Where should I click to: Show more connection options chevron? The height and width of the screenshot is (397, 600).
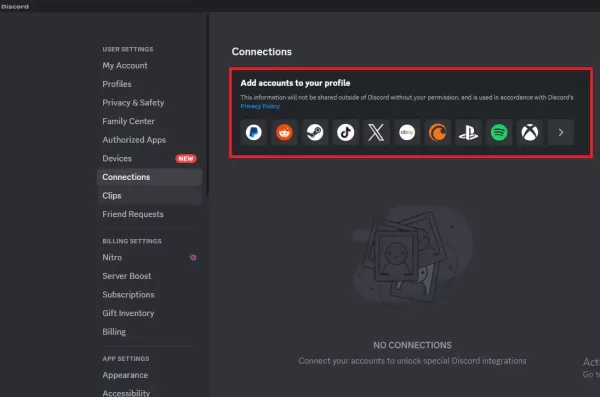coord(561,132)
